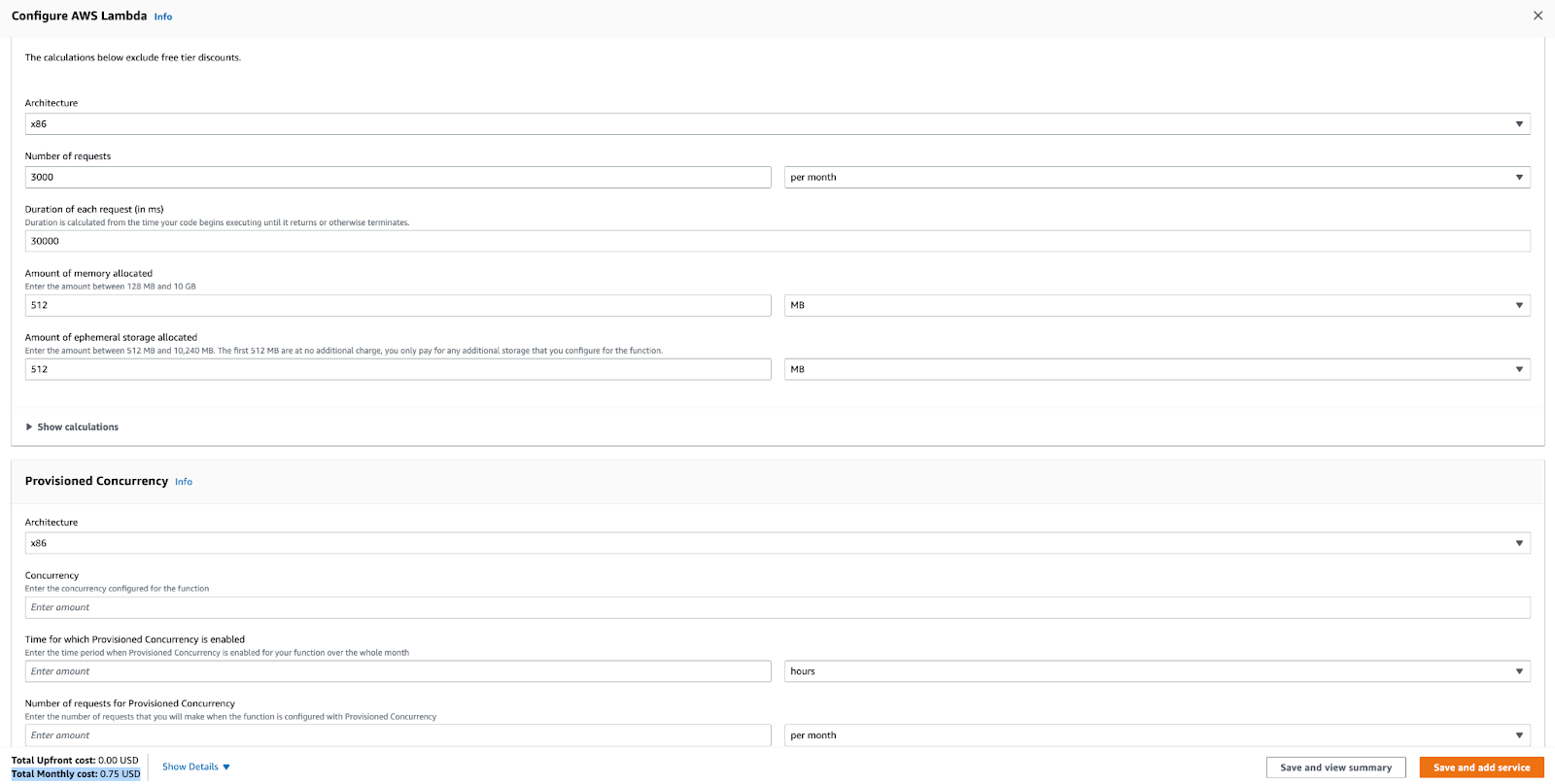Open Provisioned Concurrency per month dropdown
This screenshot has height=784, width=1555.
pos(1158,735)
